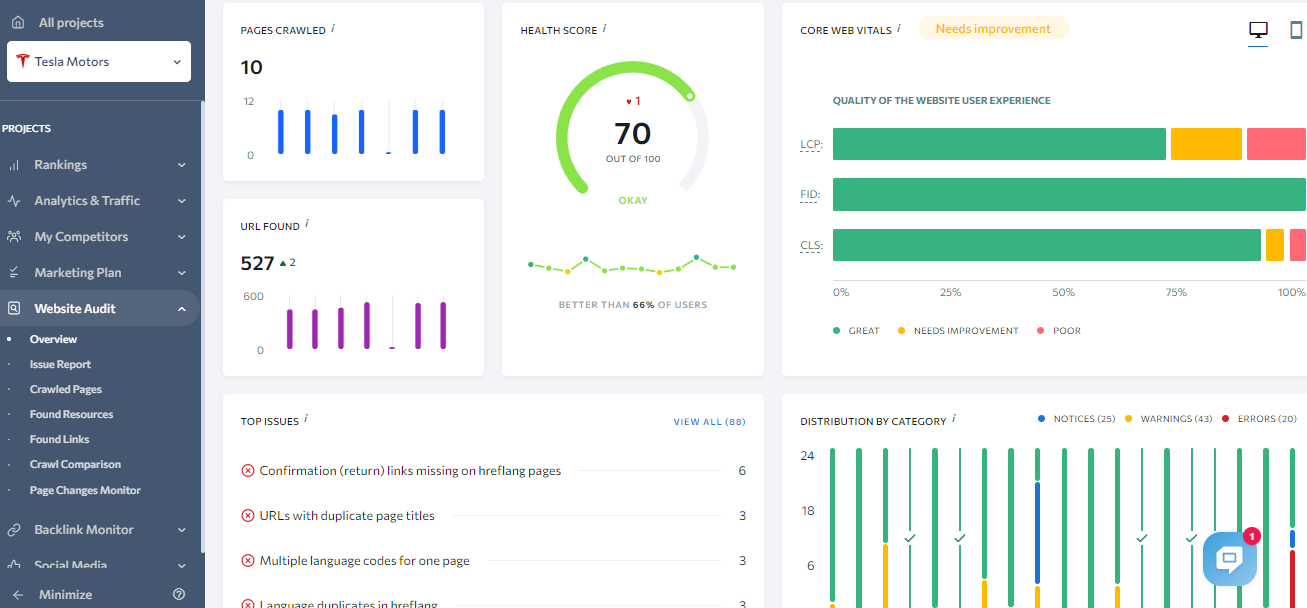Viewport: 1307px width, 608px height.
Task: Click the help question mark icon
Action: pyautogui.click(x=179, y=594)
